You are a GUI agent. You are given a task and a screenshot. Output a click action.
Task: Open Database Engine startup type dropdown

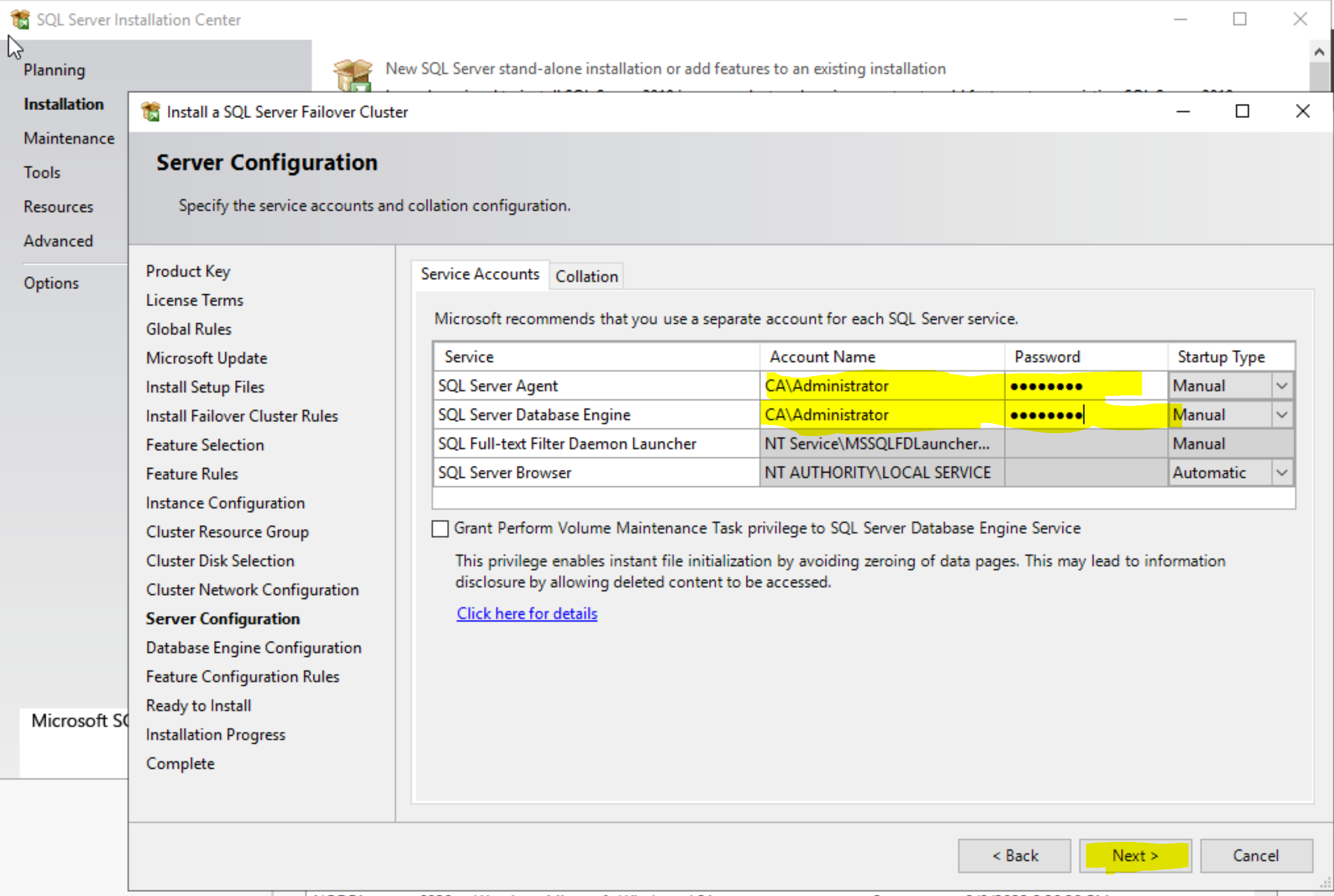pyautogui.click(x=1281, y=415)
